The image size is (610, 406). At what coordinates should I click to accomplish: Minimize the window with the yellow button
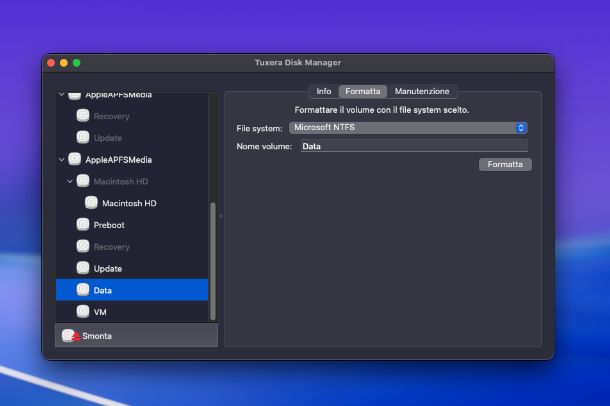64,63
